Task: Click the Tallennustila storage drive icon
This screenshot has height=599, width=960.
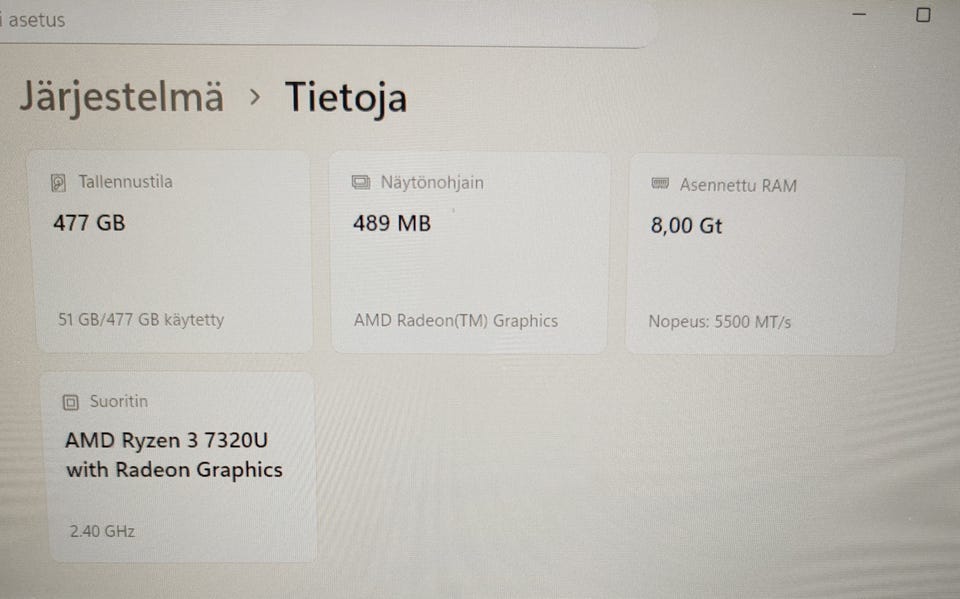Action: 59,183
